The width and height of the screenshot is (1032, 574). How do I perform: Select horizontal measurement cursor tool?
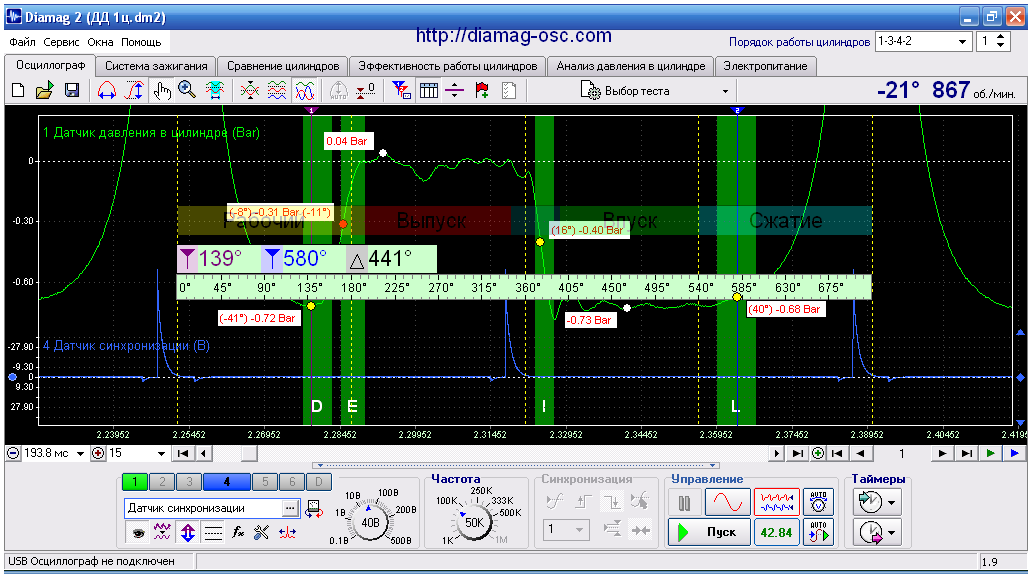coord(107,90)
